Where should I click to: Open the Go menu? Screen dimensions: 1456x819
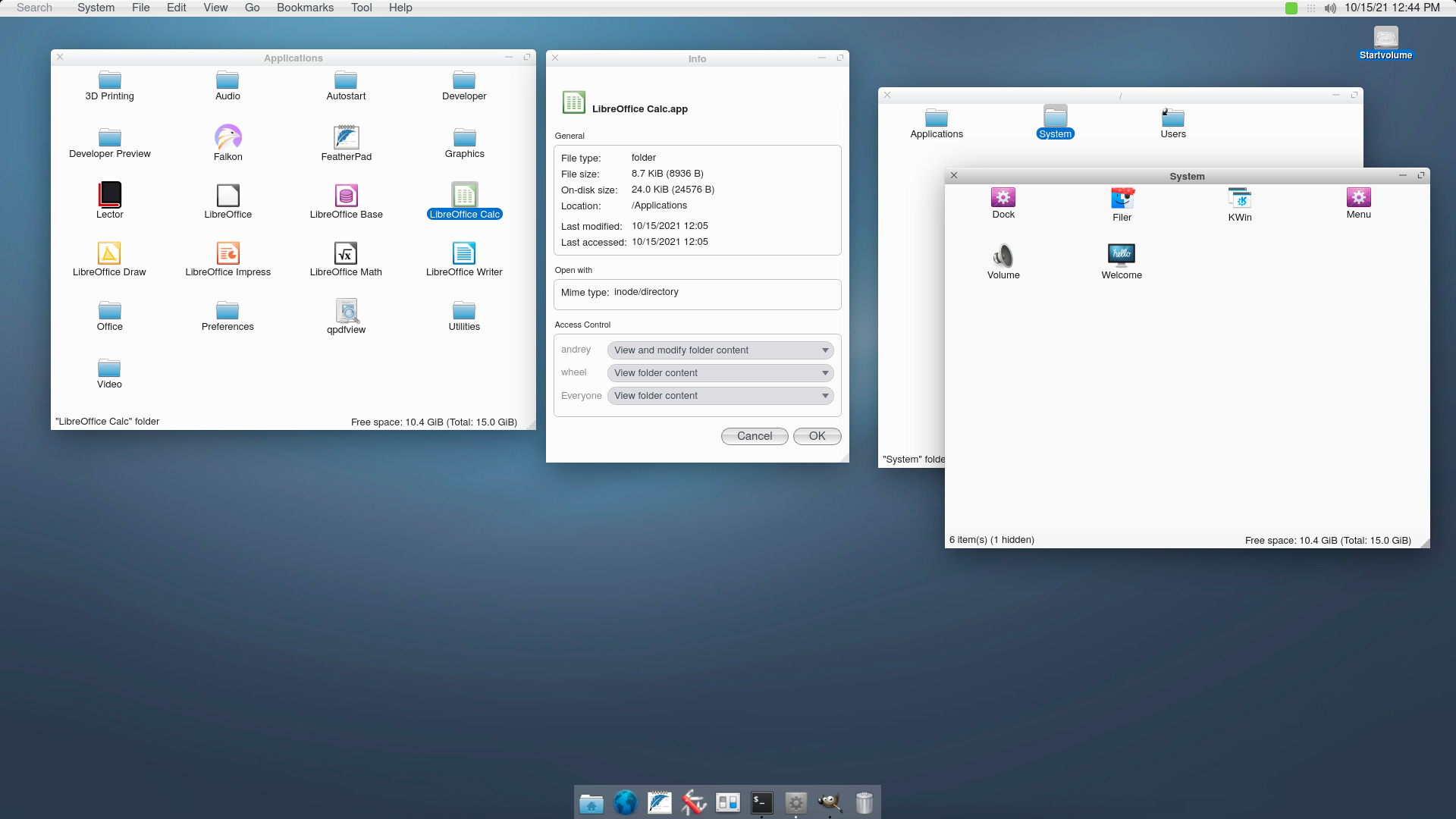pyautogui.click(x=252, y=8)
